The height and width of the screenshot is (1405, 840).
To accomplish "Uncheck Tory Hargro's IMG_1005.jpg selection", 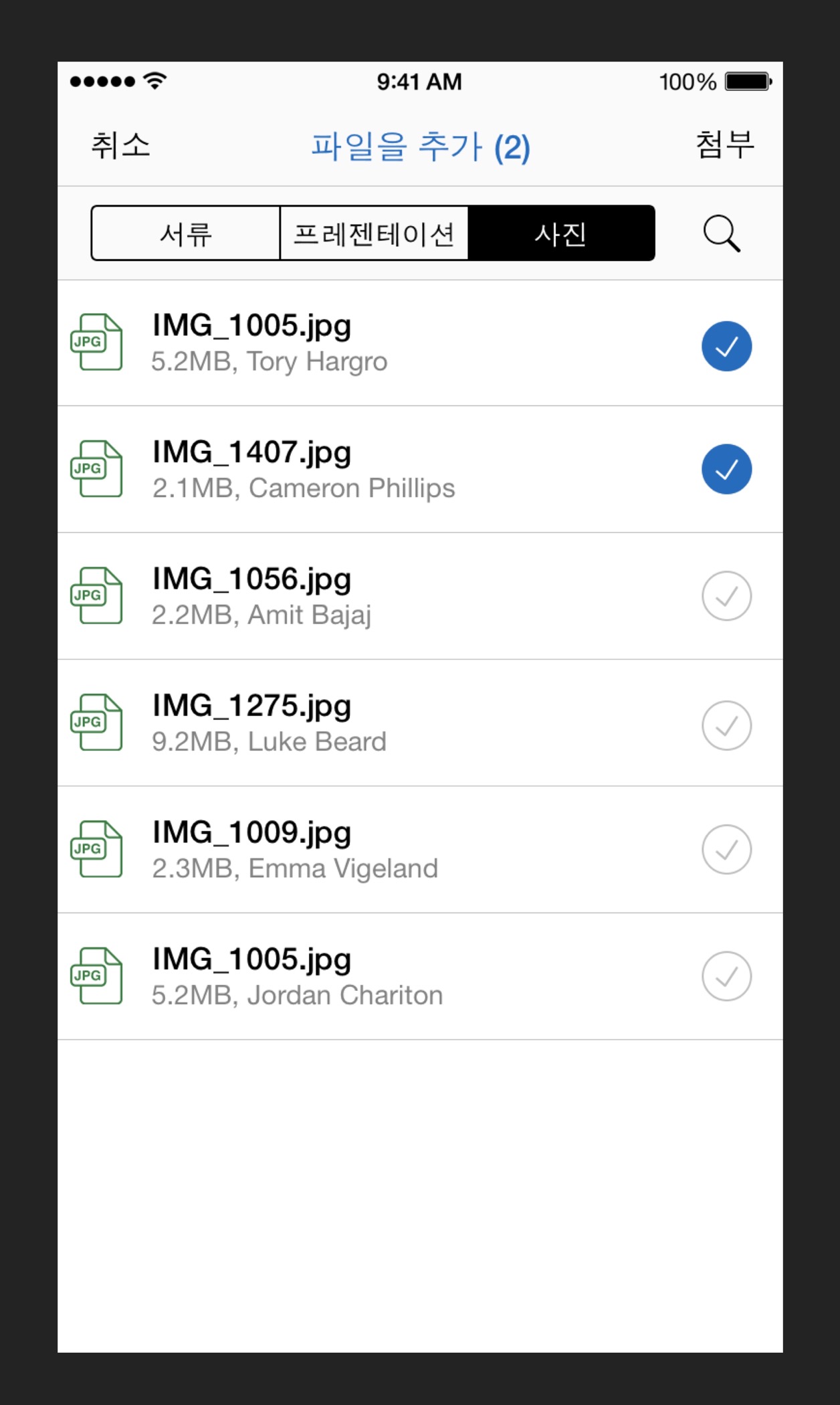I will coord(726,346).
